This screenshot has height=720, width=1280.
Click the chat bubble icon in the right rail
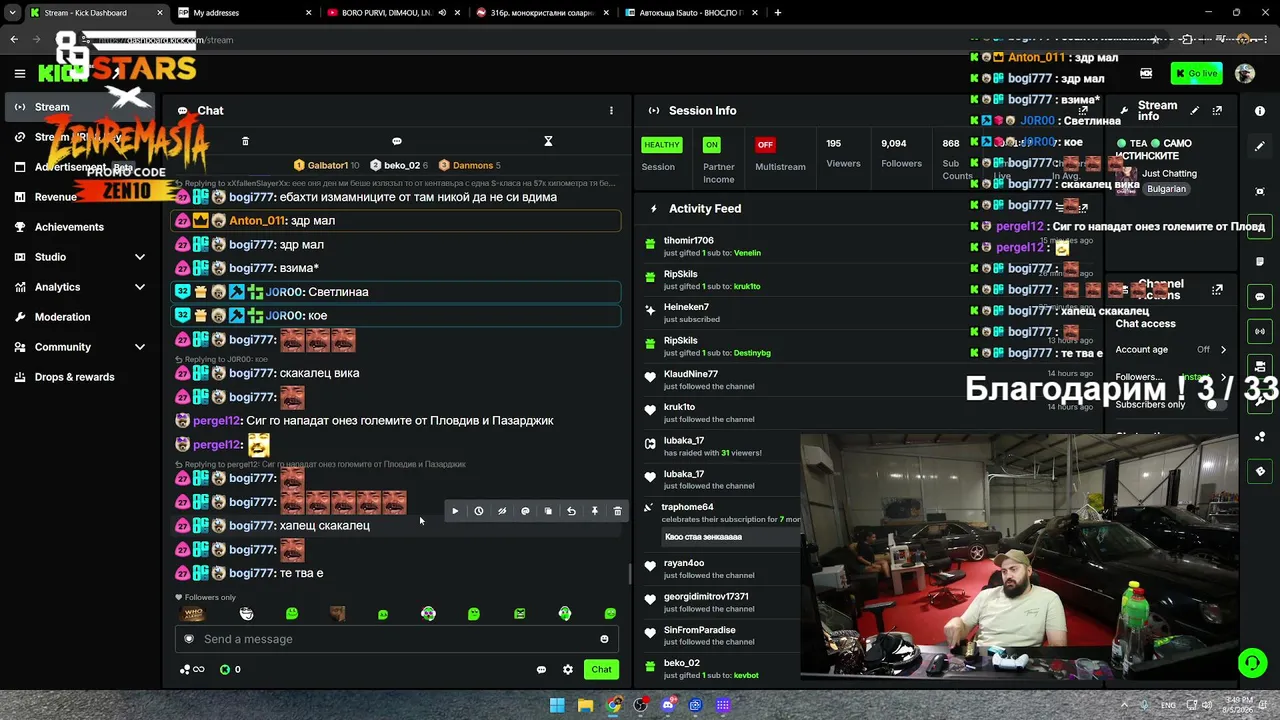coord(1260,297)
